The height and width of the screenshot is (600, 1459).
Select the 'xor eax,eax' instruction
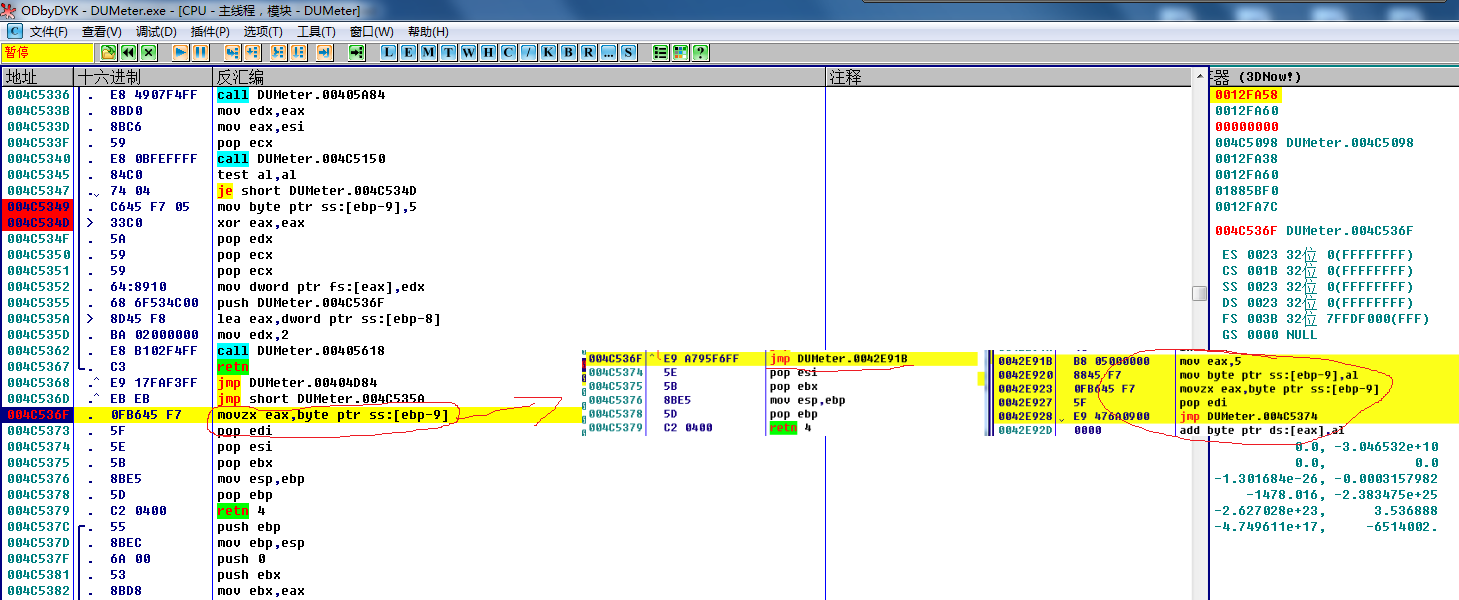pos(261,223)
